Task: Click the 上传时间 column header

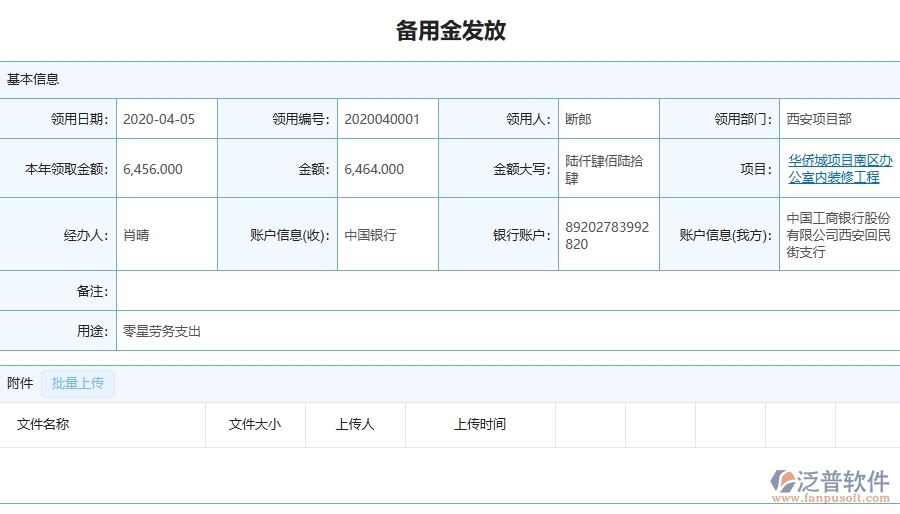Action: [479, 424]
